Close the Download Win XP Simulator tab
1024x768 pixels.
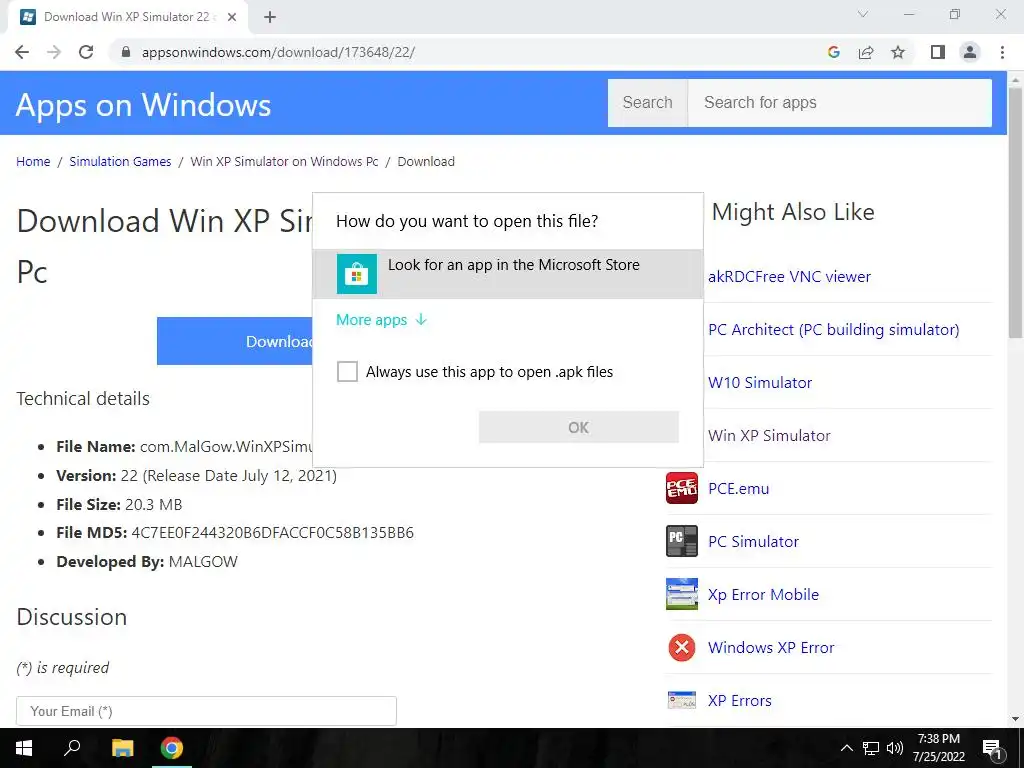coord(232,17)
